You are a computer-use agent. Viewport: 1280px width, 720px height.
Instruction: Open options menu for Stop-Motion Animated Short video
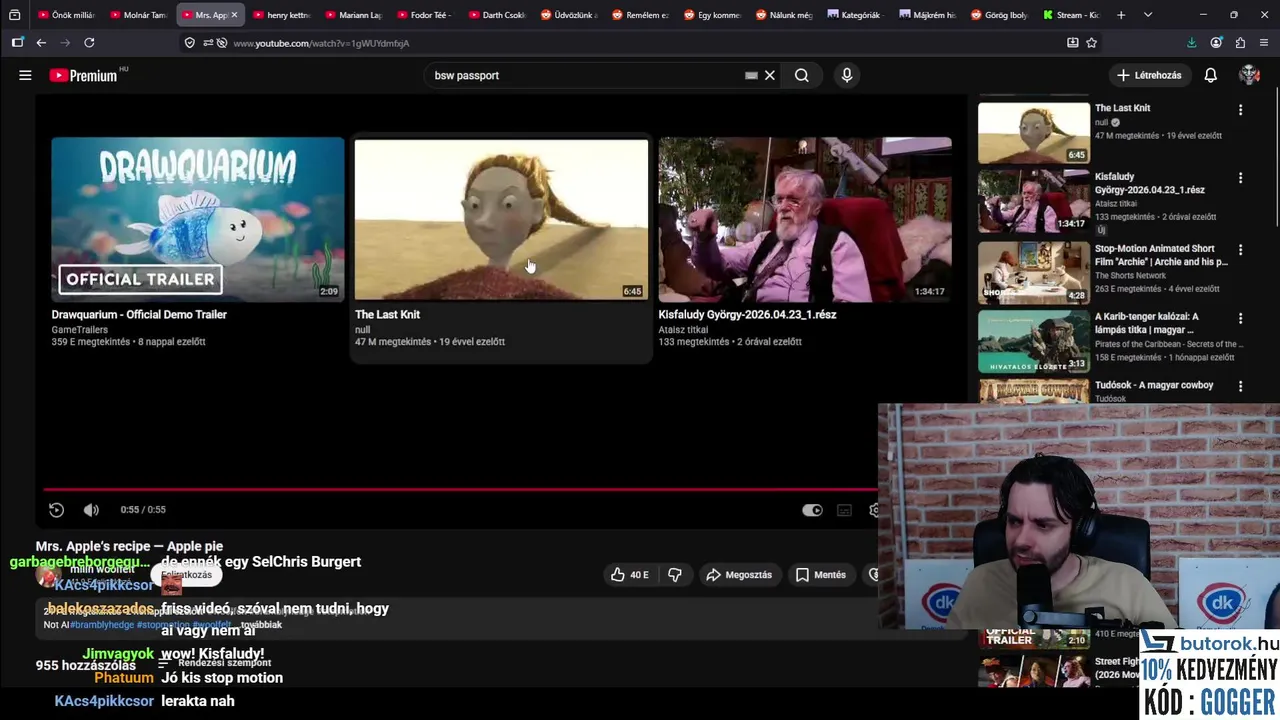coord(1240,250)
